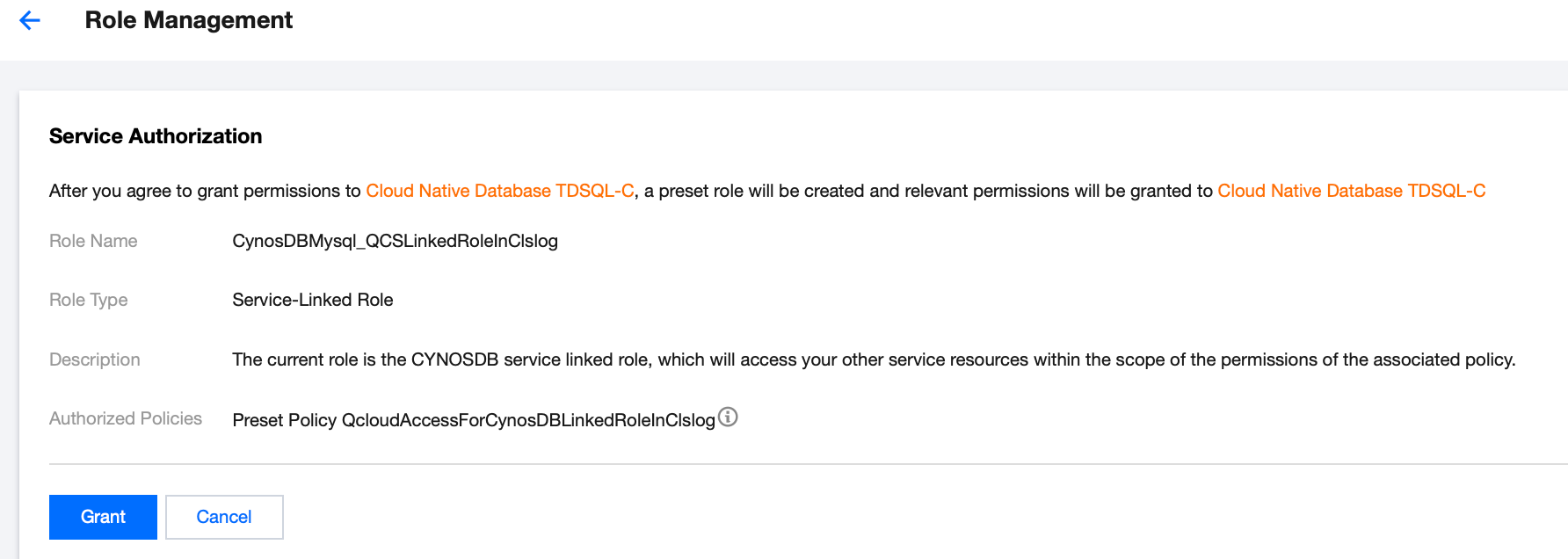
Task: Click the back arrow icon
Action: pos(30,20)
